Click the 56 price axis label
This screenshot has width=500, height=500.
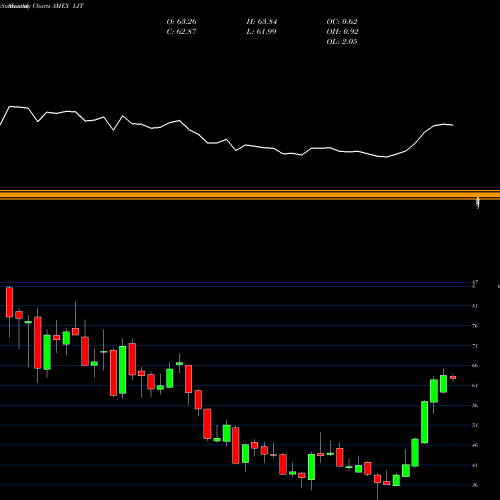[x=475, y=405]
